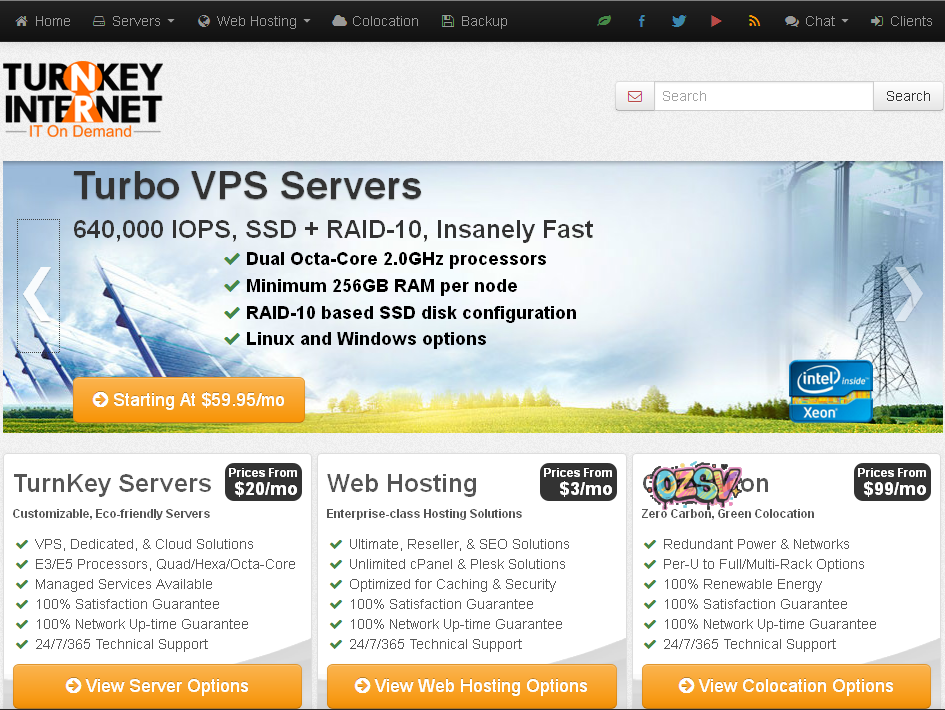Image resolution: width=945 pixels, height=710 pixels.
Task: Click the Intel Xeon badge
Action: [831, 391]
